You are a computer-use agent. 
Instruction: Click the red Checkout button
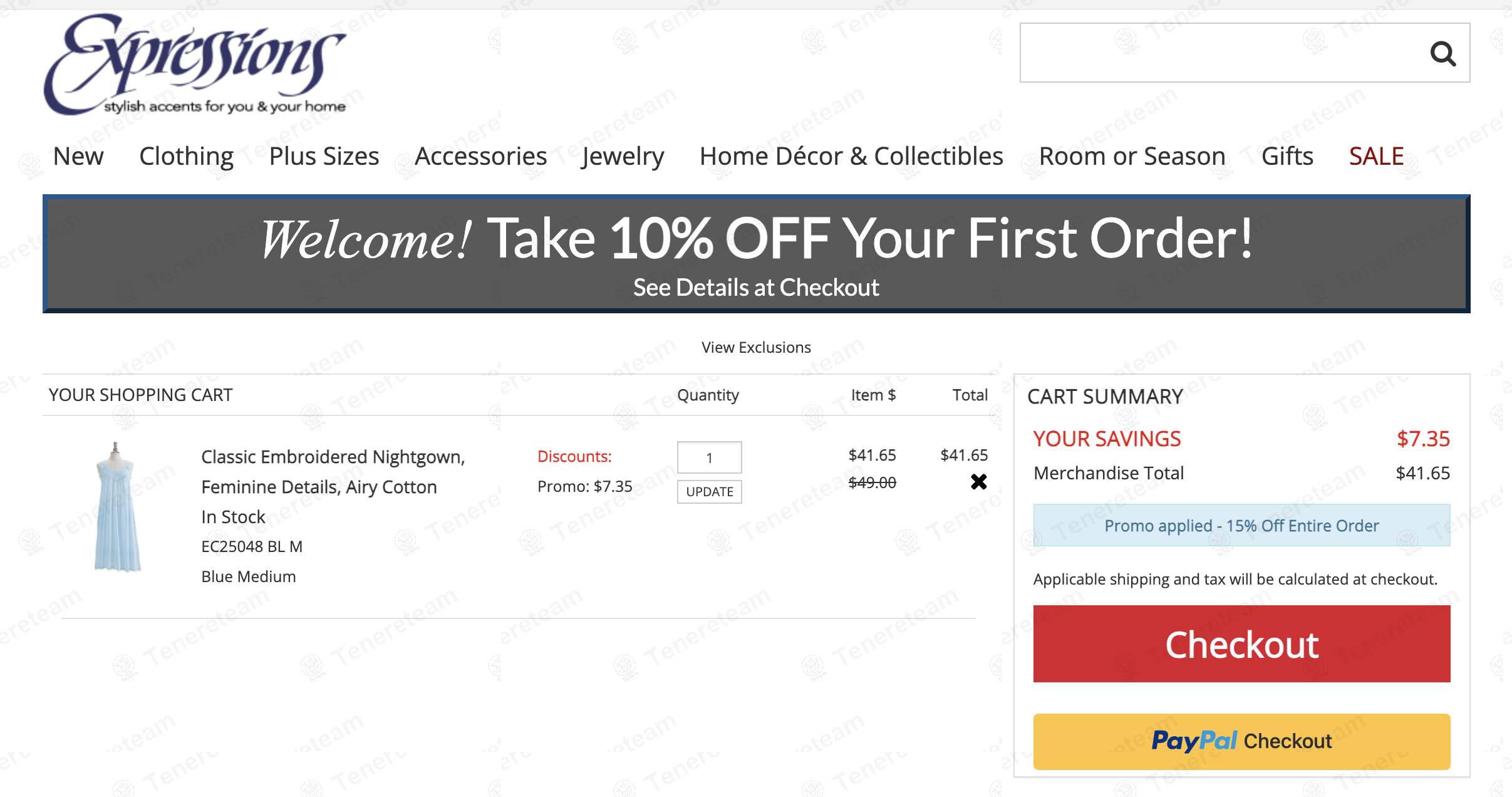[x=1241, y=644]
